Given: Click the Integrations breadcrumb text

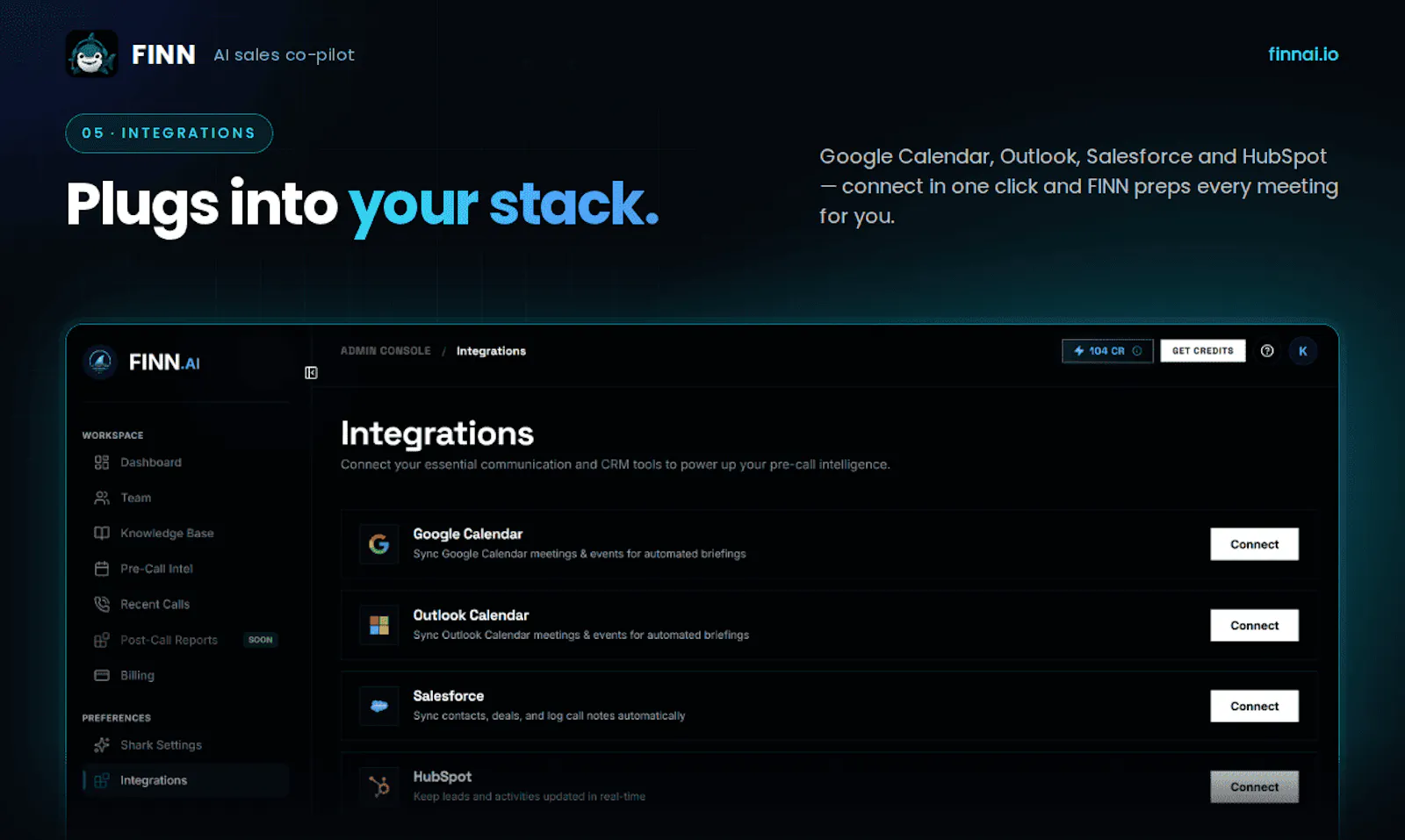Looking at the screenshot, I should click(491, 351).
